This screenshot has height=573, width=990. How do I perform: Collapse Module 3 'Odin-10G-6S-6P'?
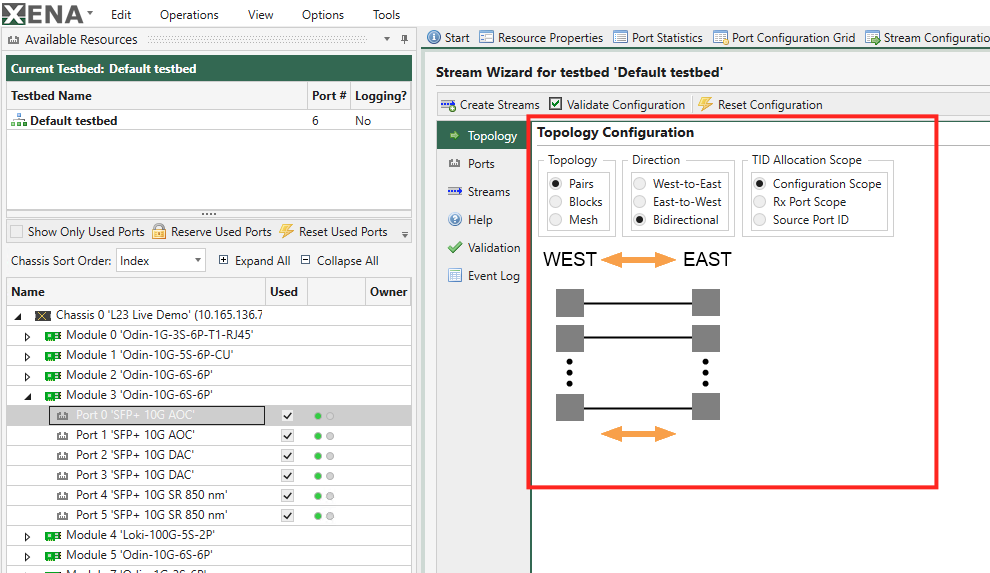(28, 396)
